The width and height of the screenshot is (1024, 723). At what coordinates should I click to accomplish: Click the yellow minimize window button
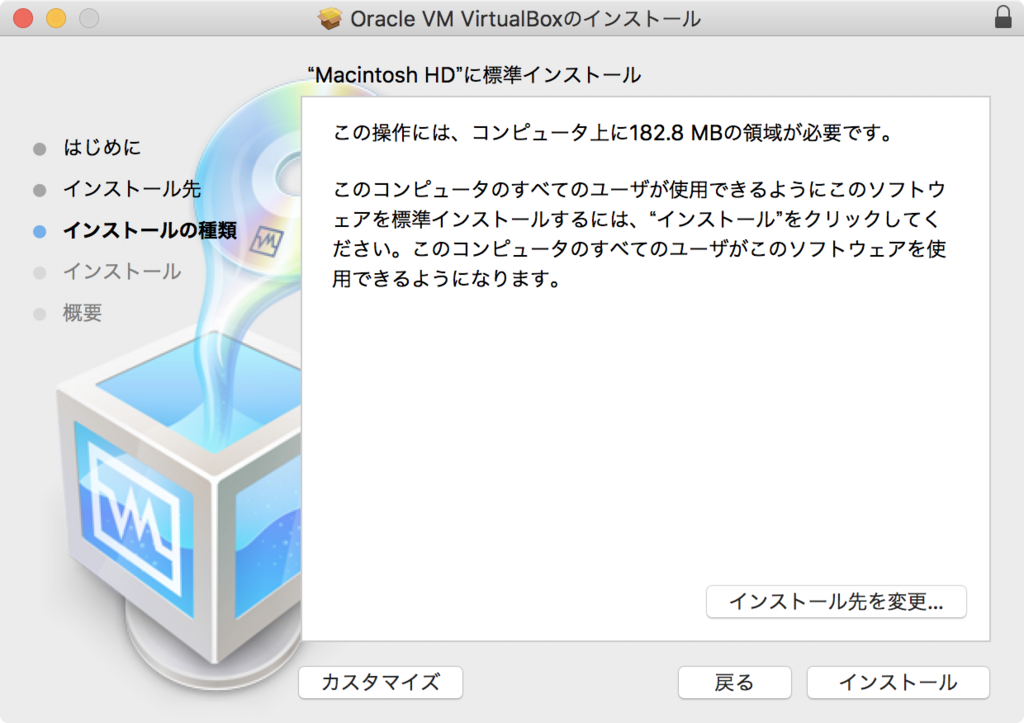click(56, 18)
